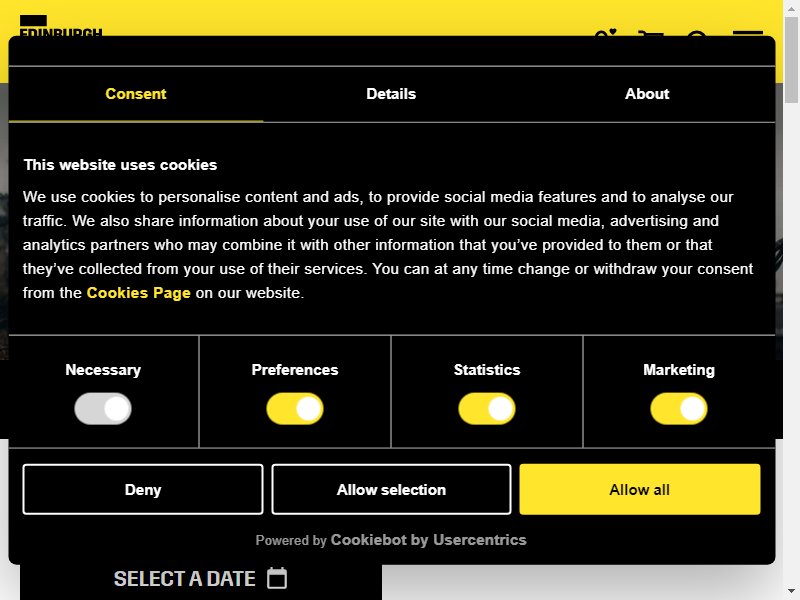Click the 'This website uses cookies' heading

pyautogui.click(x=120, y=165)
